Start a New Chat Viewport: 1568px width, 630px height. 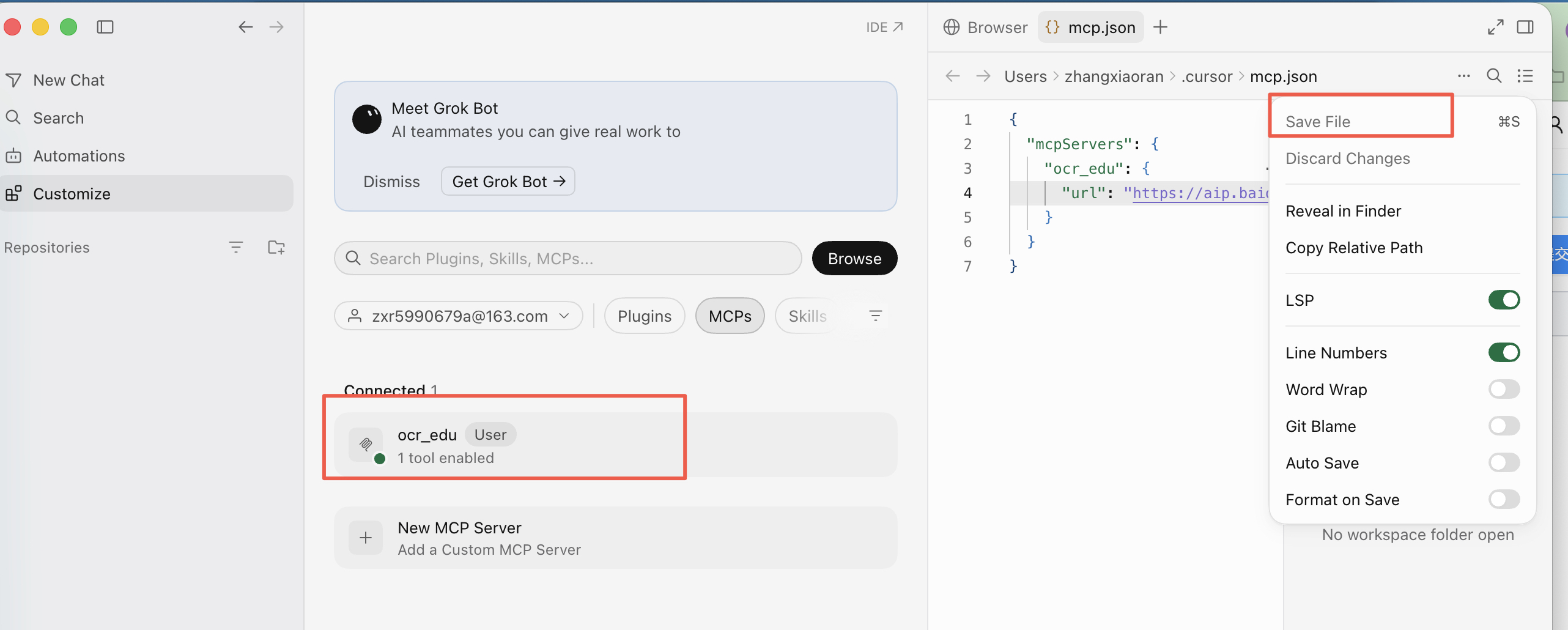point(147,80)
